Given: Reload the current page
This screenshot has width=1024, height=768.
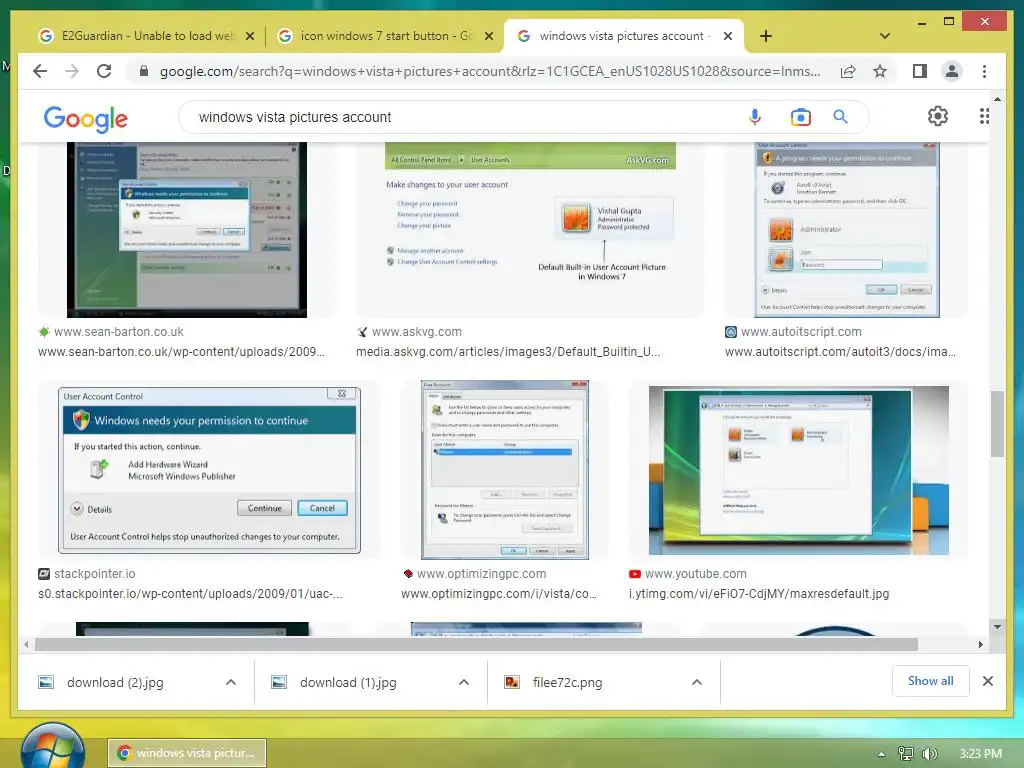Looking at the screenshot, I should [104, 71].
